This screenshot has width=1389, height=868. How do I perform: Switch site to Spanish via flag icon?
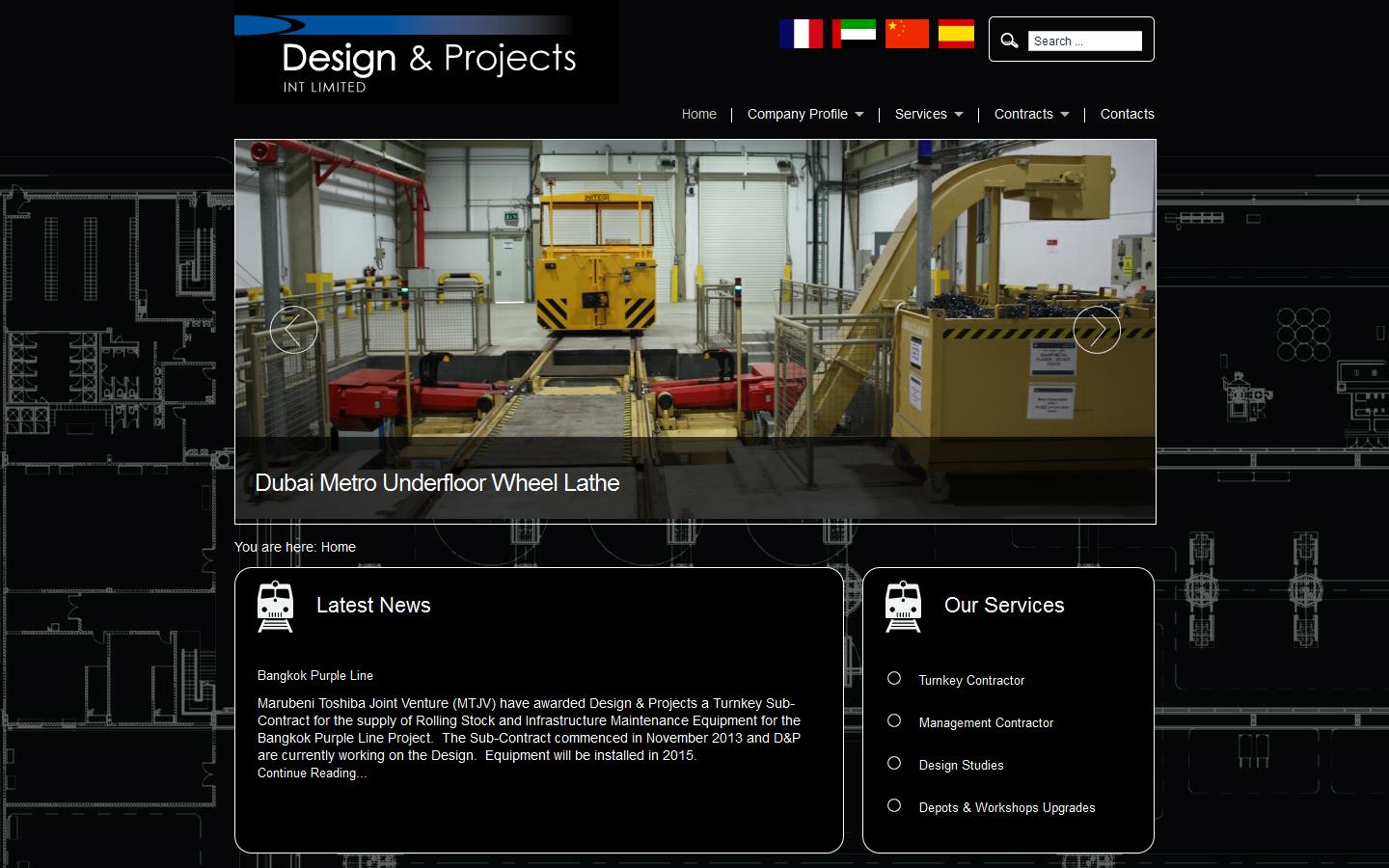pos(956,33)
